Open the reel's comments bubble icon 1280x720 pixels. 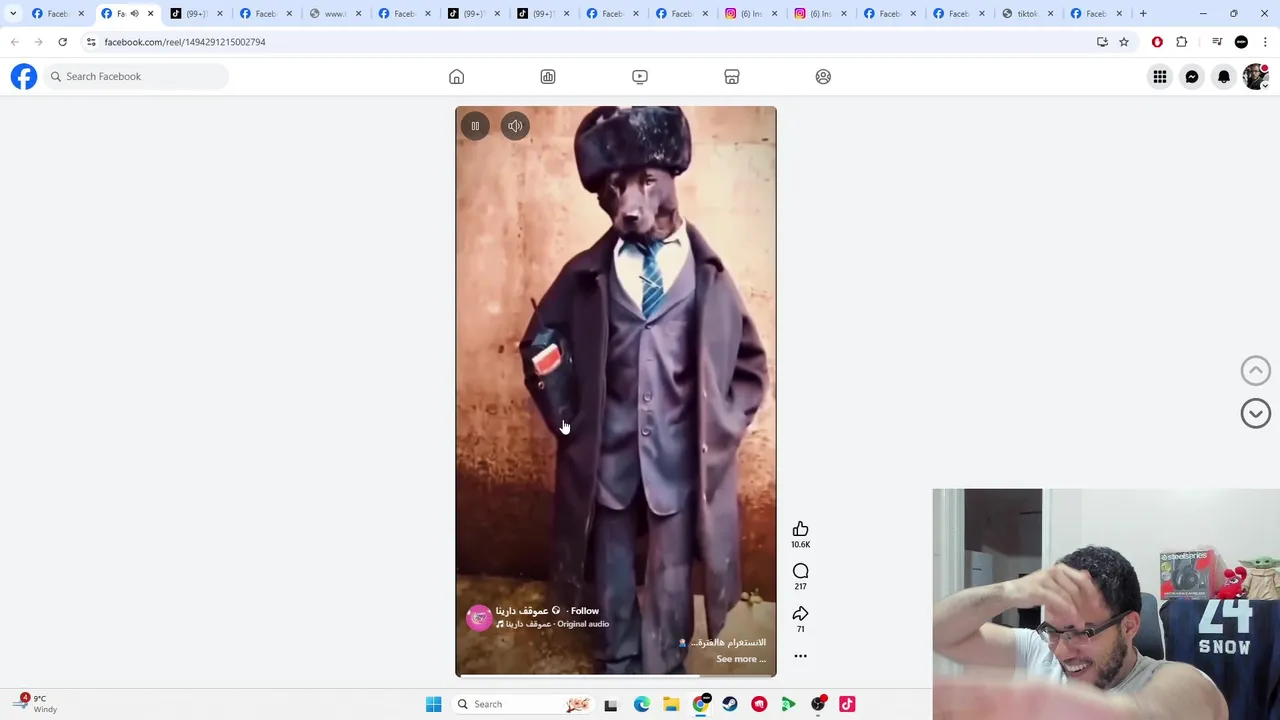(x=800, y=571)
